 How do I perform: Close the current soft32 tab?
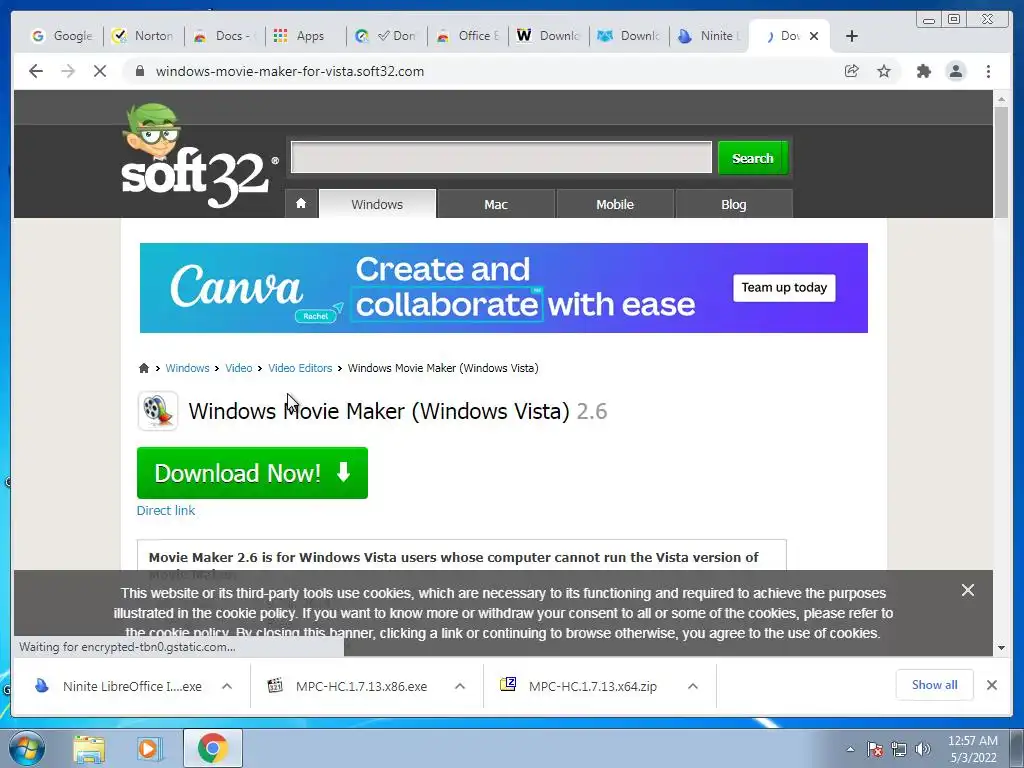click(x=814, y=36)
